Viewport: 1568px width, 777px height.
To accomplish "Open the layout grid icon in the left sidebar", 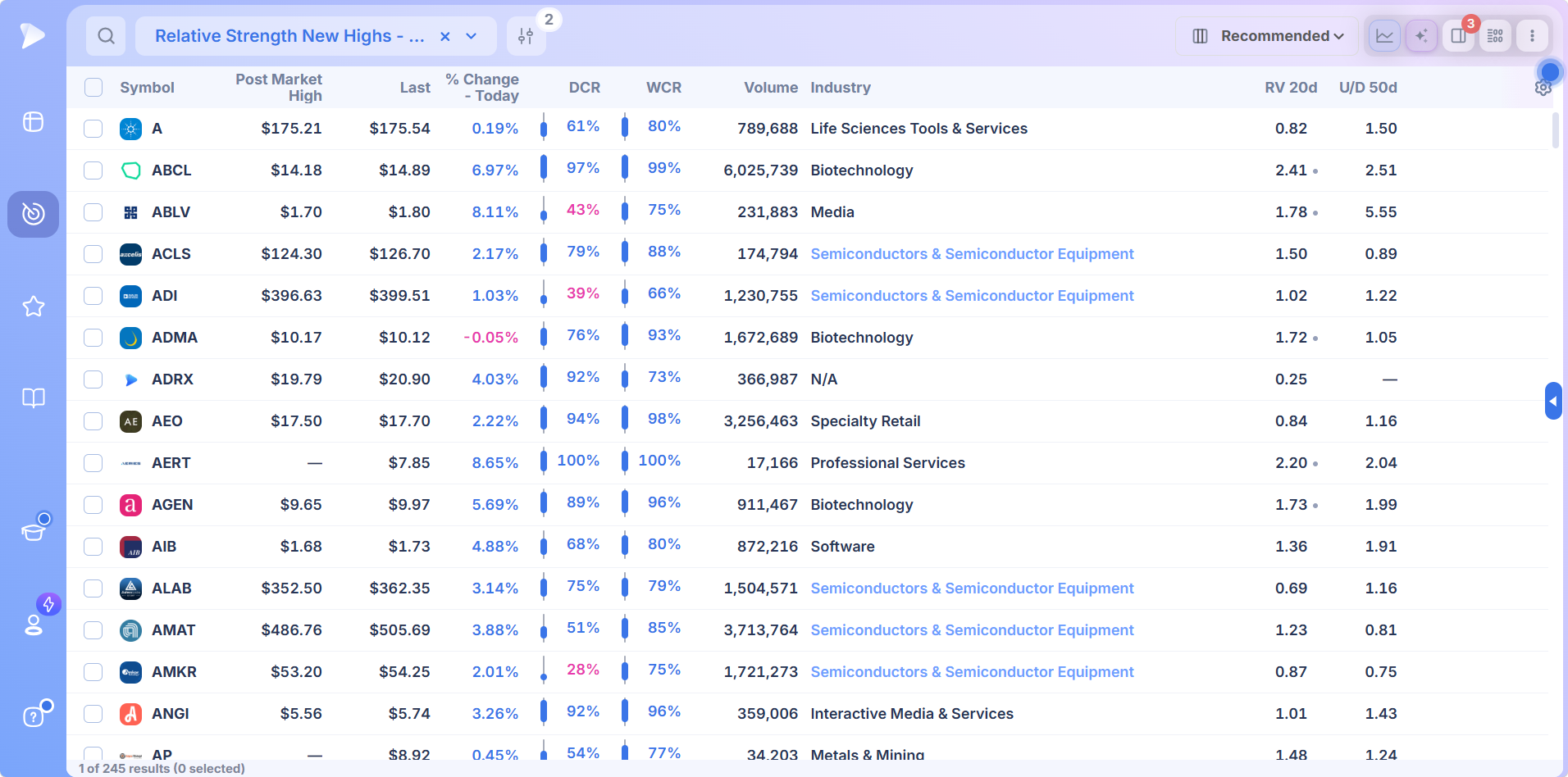I will 33,121.
